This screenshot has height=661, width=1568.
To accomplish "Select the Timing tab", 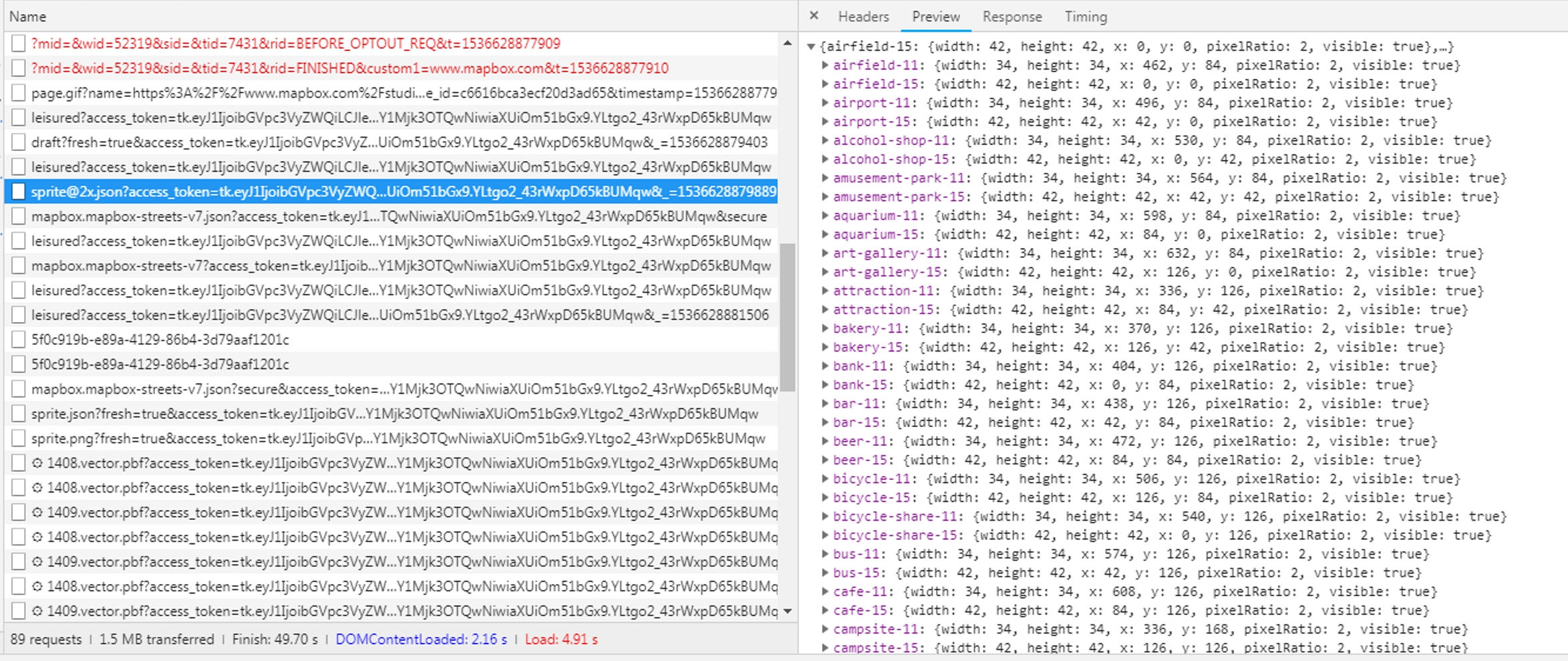I will [1085, 17].
